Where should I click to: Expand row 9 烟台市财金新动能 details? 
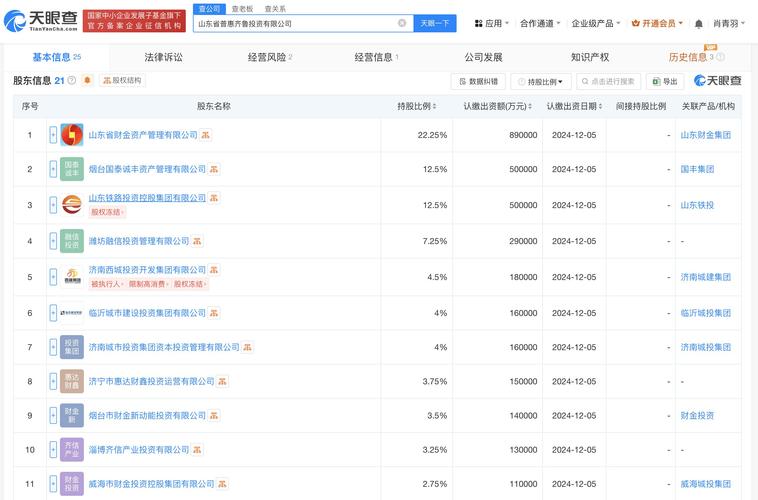pos(53,415)
